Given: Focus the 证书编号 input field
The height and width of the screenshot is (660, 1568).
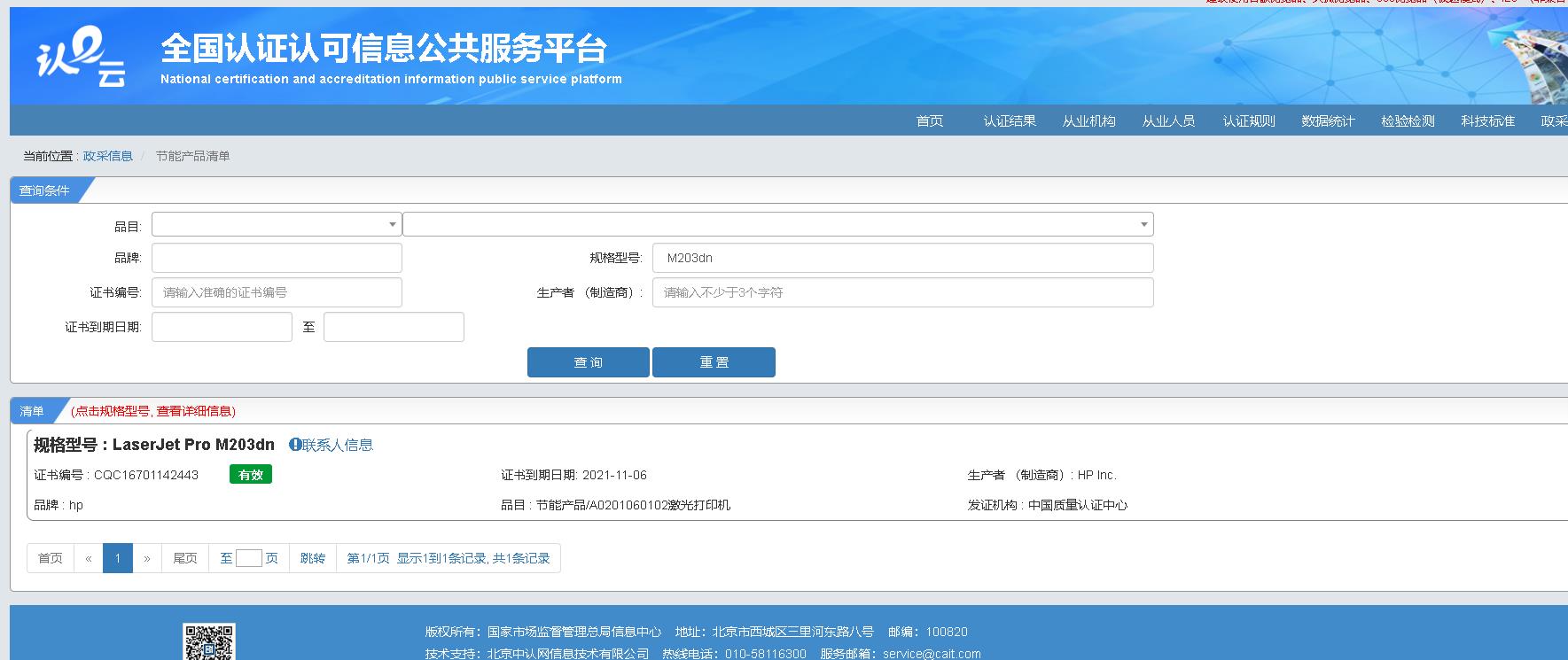Looking at the screenshot, I should pyautogui.click(x=277, y=292).
